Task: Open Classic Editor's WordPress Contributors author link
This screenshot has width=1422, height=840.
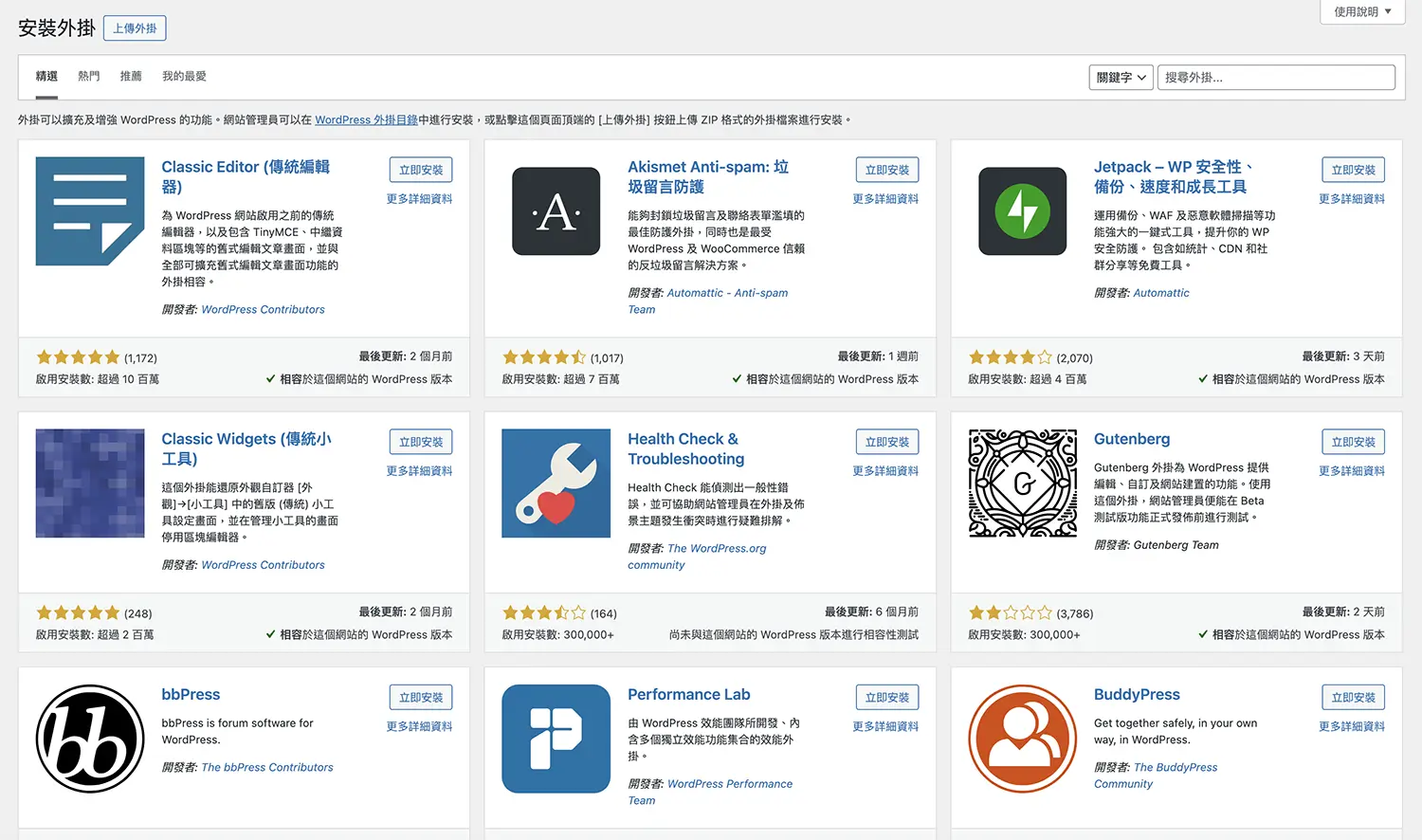Action: [263, 309]
